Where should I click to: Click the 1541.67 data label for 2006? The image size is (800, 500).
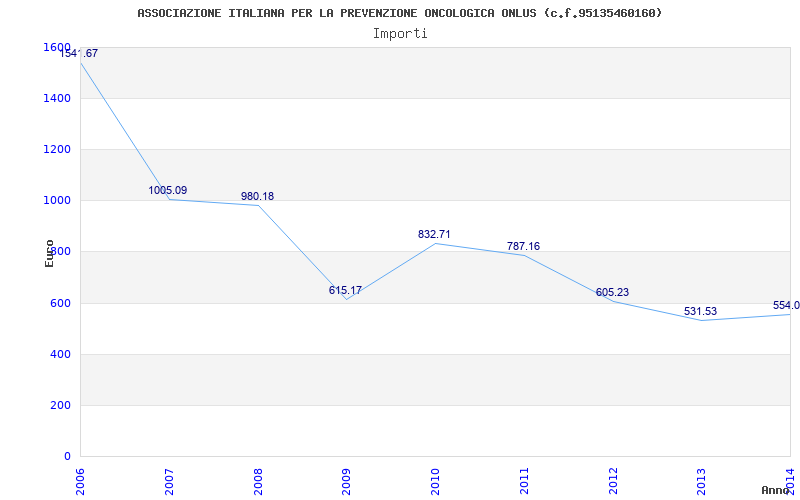[79, 53]
